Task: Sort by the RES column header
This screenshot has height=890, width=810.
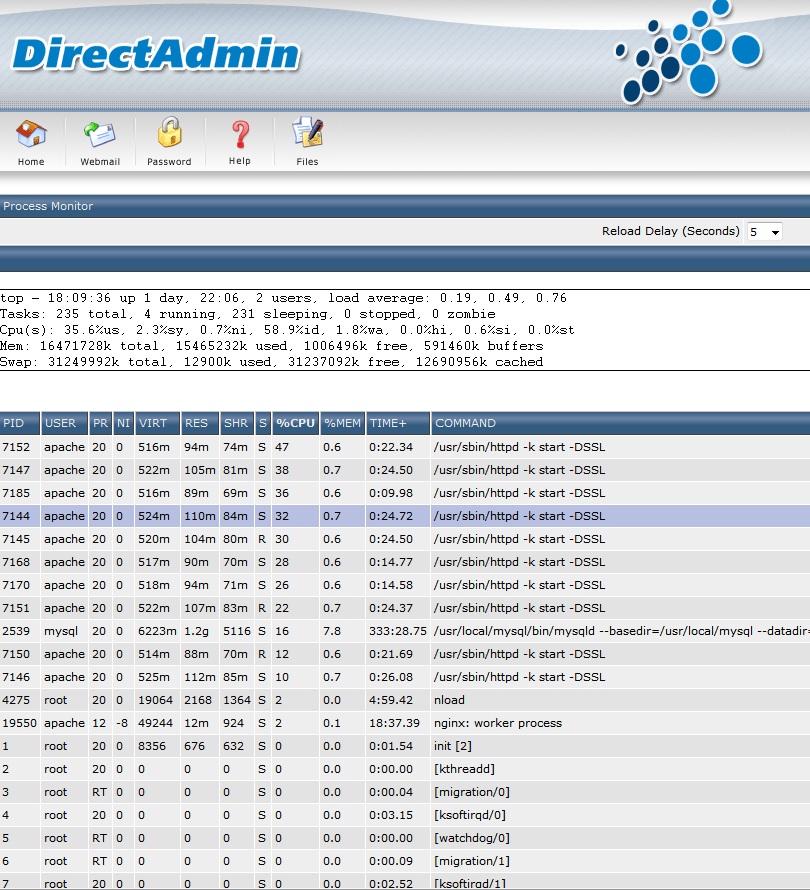Action: click(199, 423)
